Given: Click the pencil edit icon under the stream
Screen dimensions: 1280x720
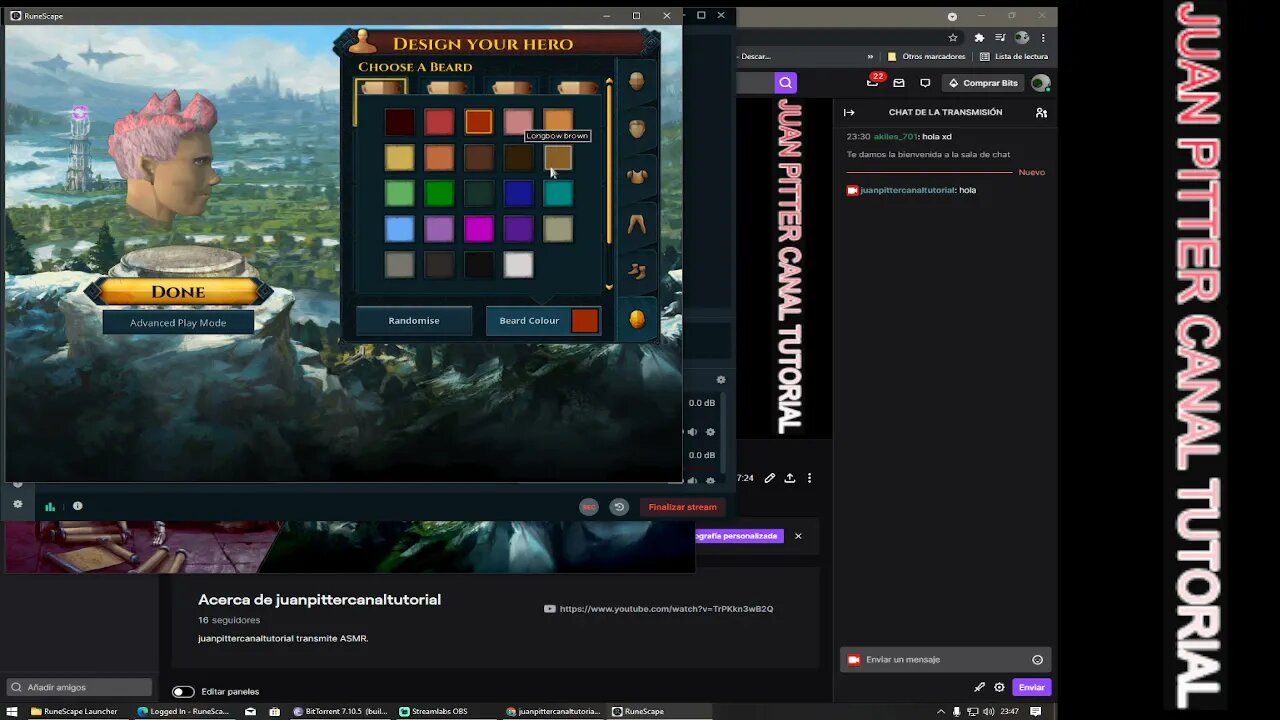Looking at the screenshot, I should 769,478.
